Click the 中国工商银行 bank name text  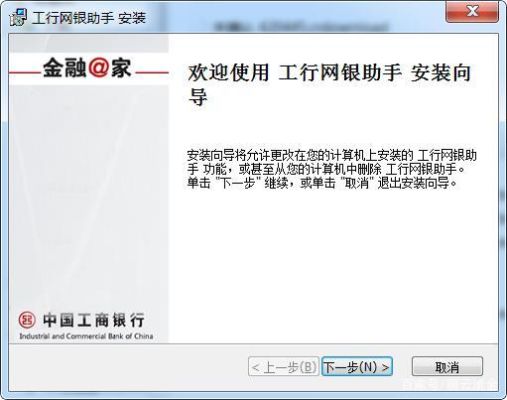click(94, 320)
